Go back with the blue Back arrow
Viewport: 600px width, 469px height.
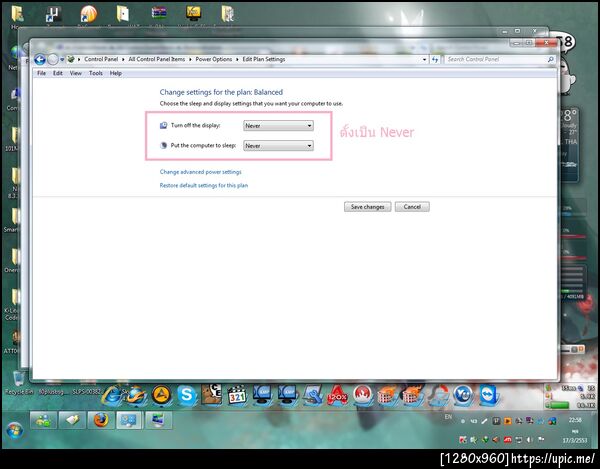click(x=40, y=59)
